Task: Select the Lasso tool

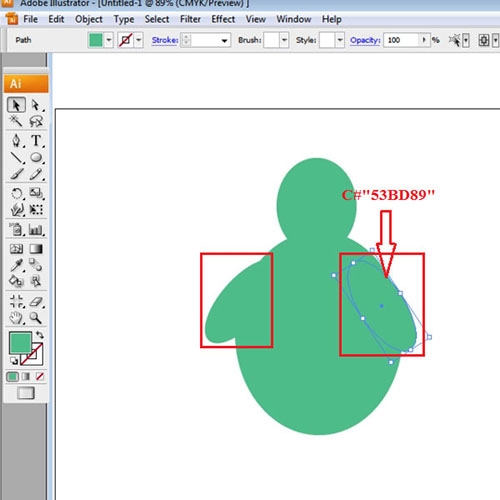Action: tap(36, 121)
